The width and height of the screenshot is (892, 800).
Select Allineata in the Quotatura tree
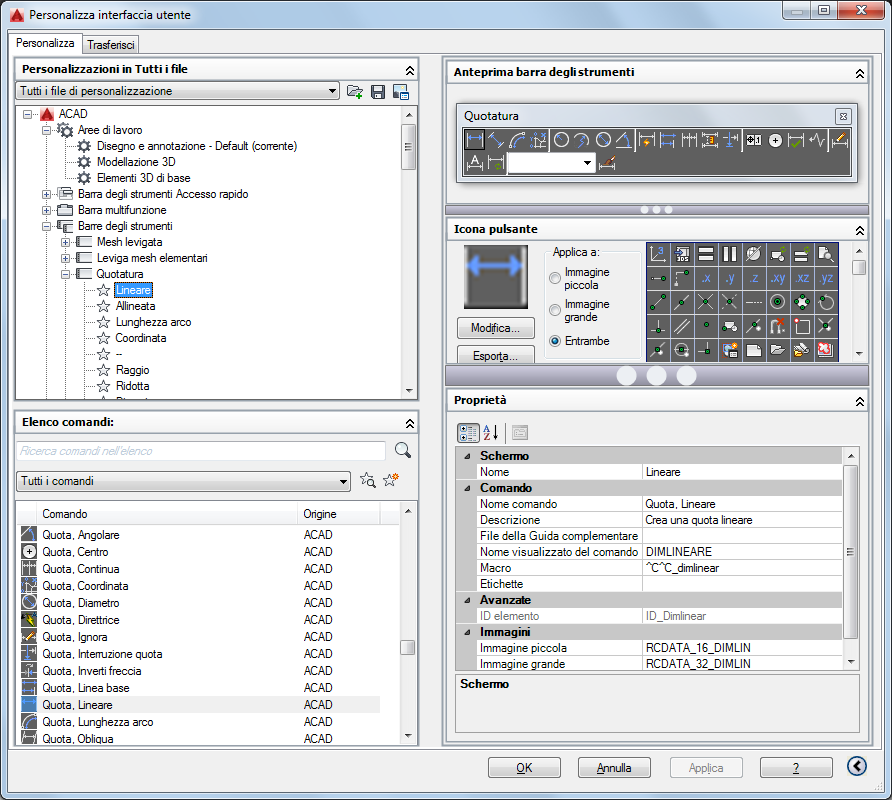pyautogui.click(x=135, y=306)
